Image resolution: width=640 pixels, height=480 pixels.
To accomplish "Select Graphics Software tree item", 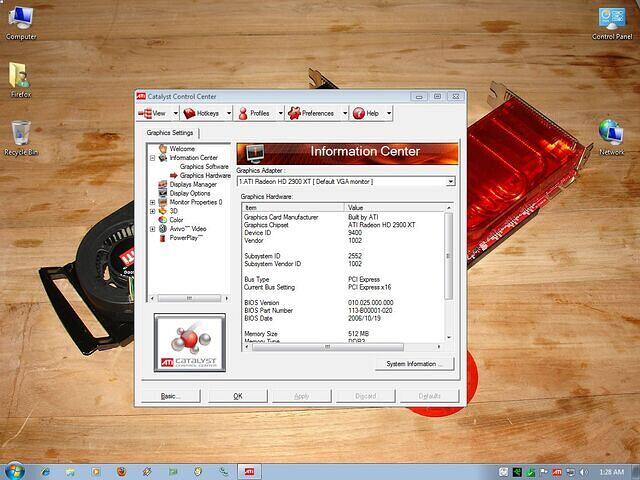I will pyautogui.click(x=204, y=167).
